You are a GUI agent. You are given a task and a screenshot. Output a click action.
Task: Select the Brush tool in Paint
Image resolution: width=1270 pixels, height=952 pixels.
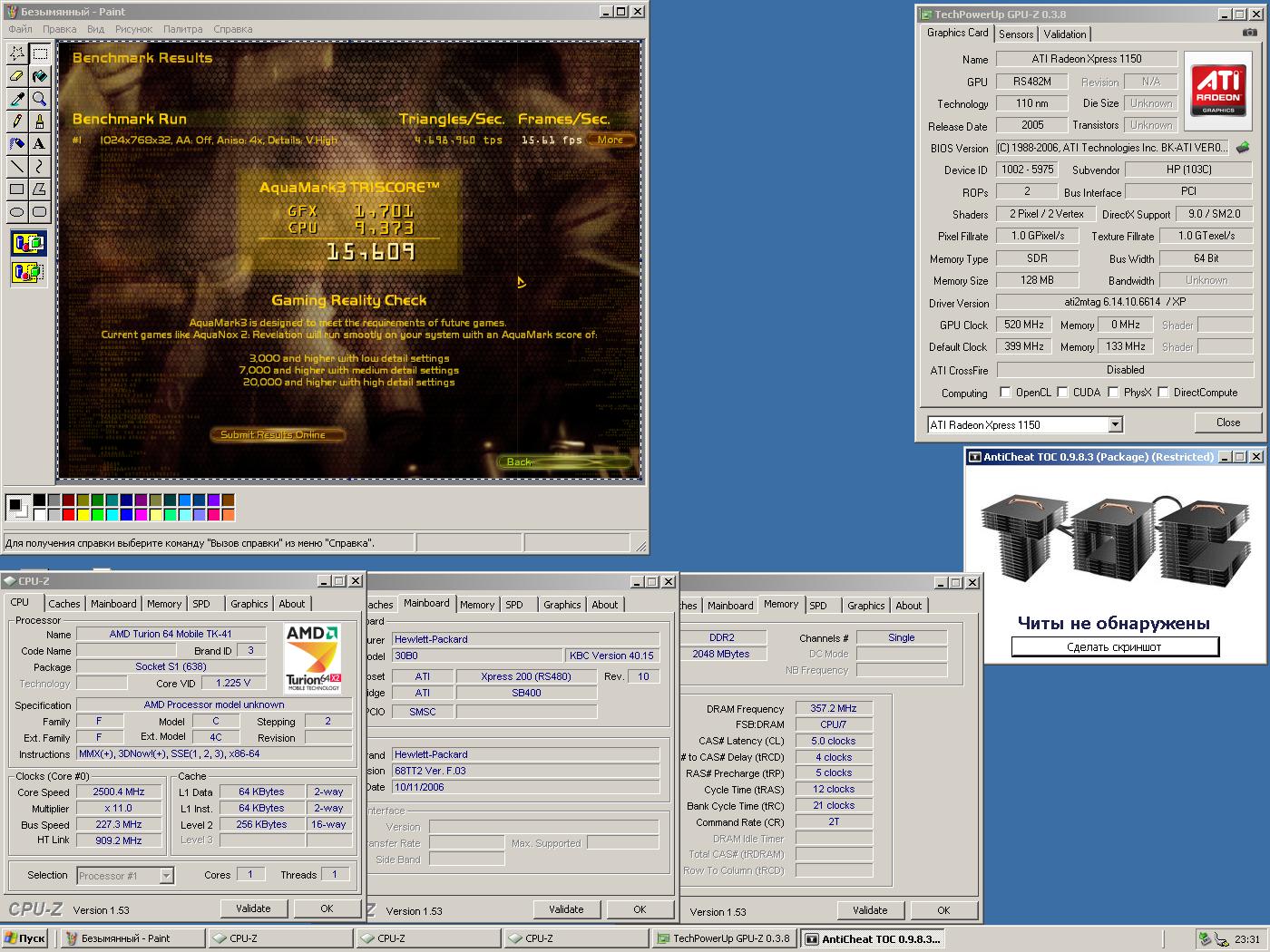coord(39,121)
